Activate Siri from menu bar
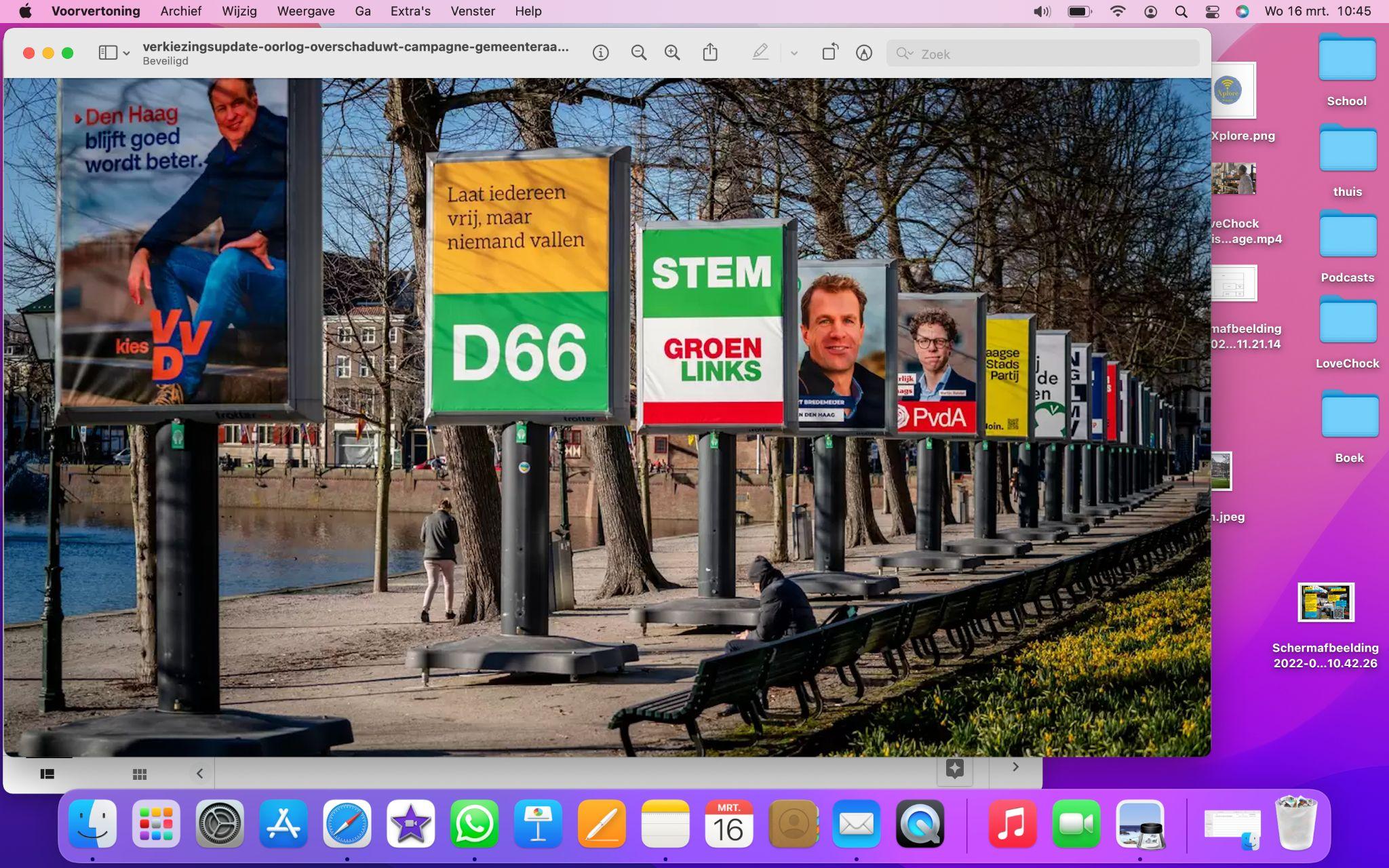Screen dimensions: 1389x868 1243,11
